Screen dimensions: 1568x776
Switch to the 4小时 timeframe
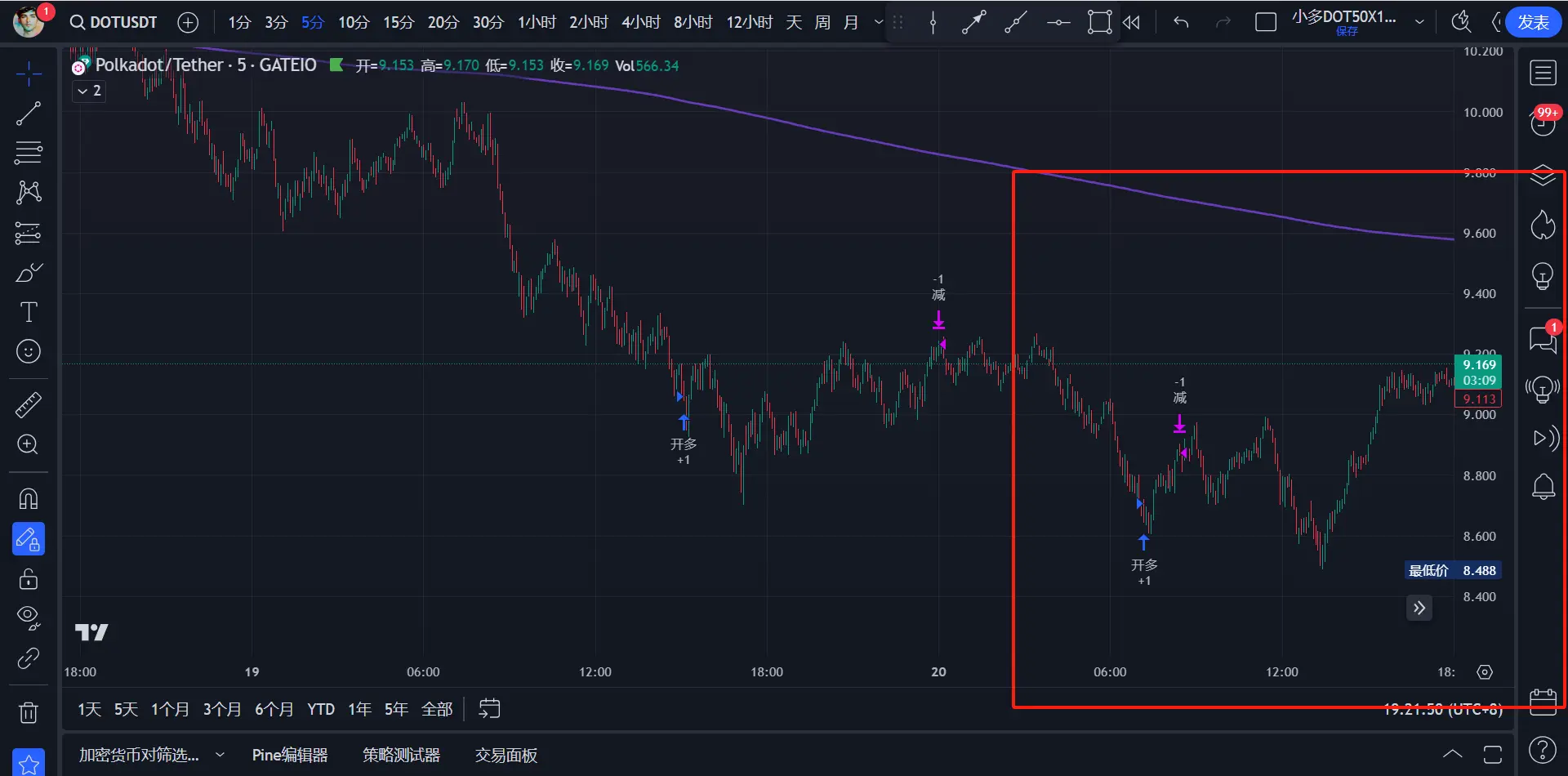(640, 22)
